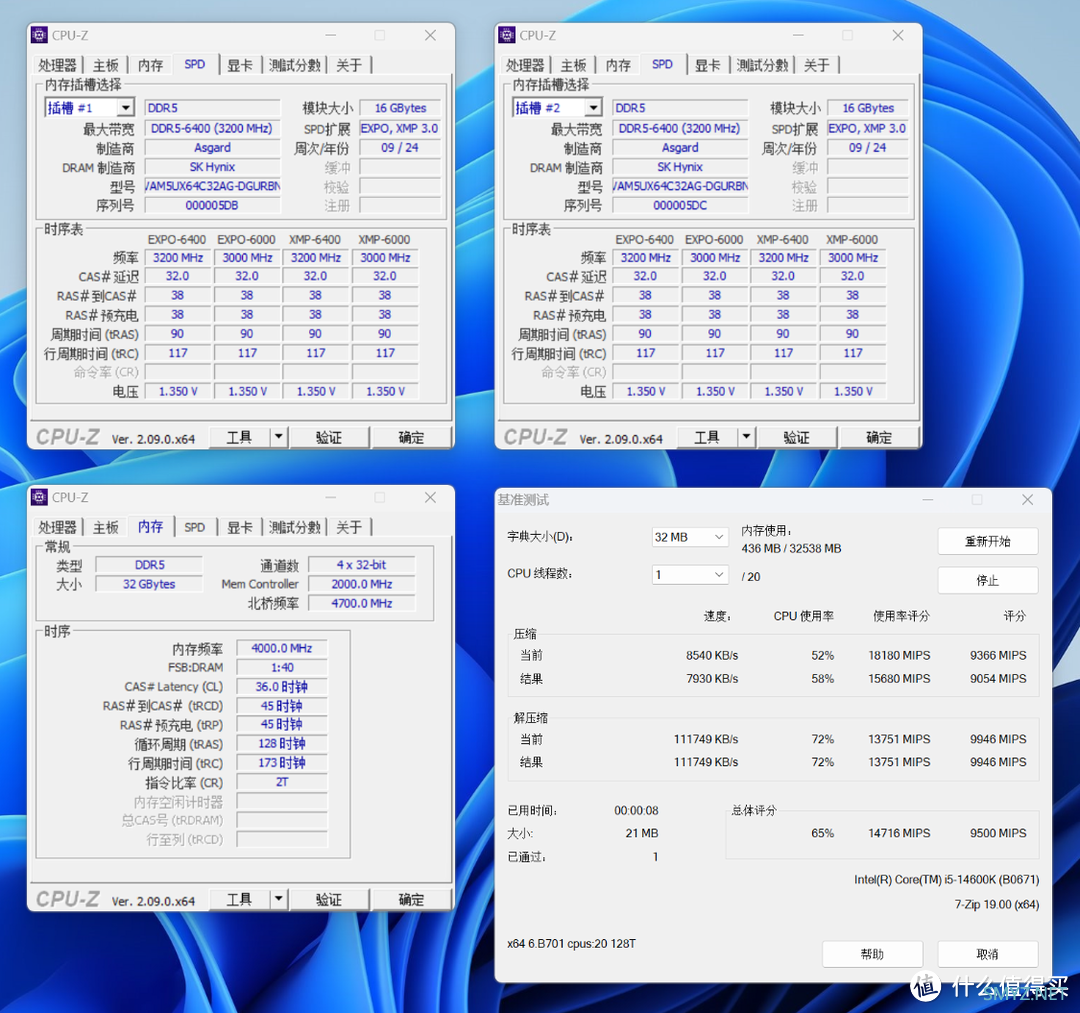Expand 工具 dropdown arrow in Memory tab window
The width and height of the screenshot is (1080, 1013).
click(x=278, y=899)
